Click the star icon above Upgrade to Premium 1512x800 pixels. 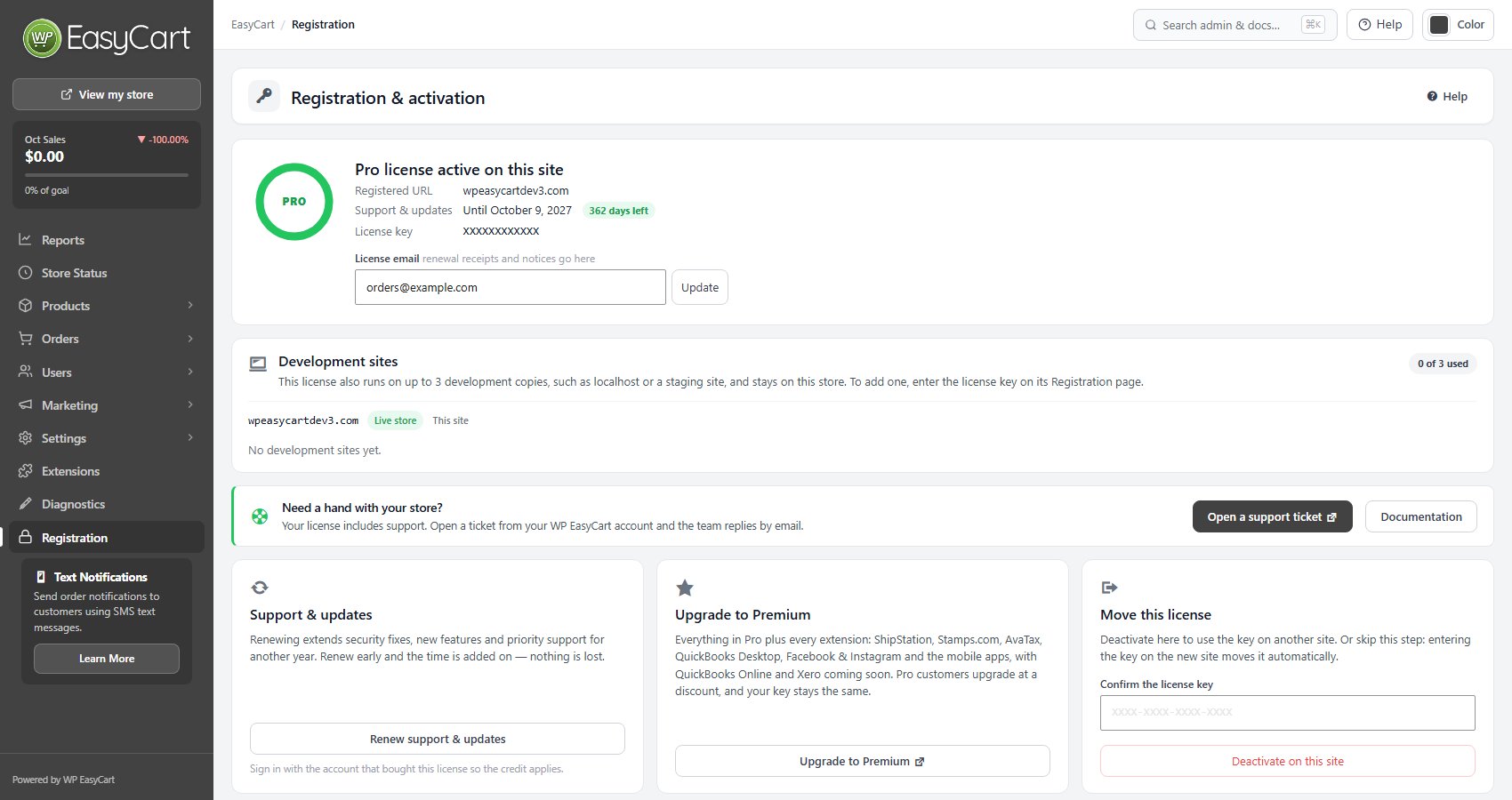[x=684, y=588]
